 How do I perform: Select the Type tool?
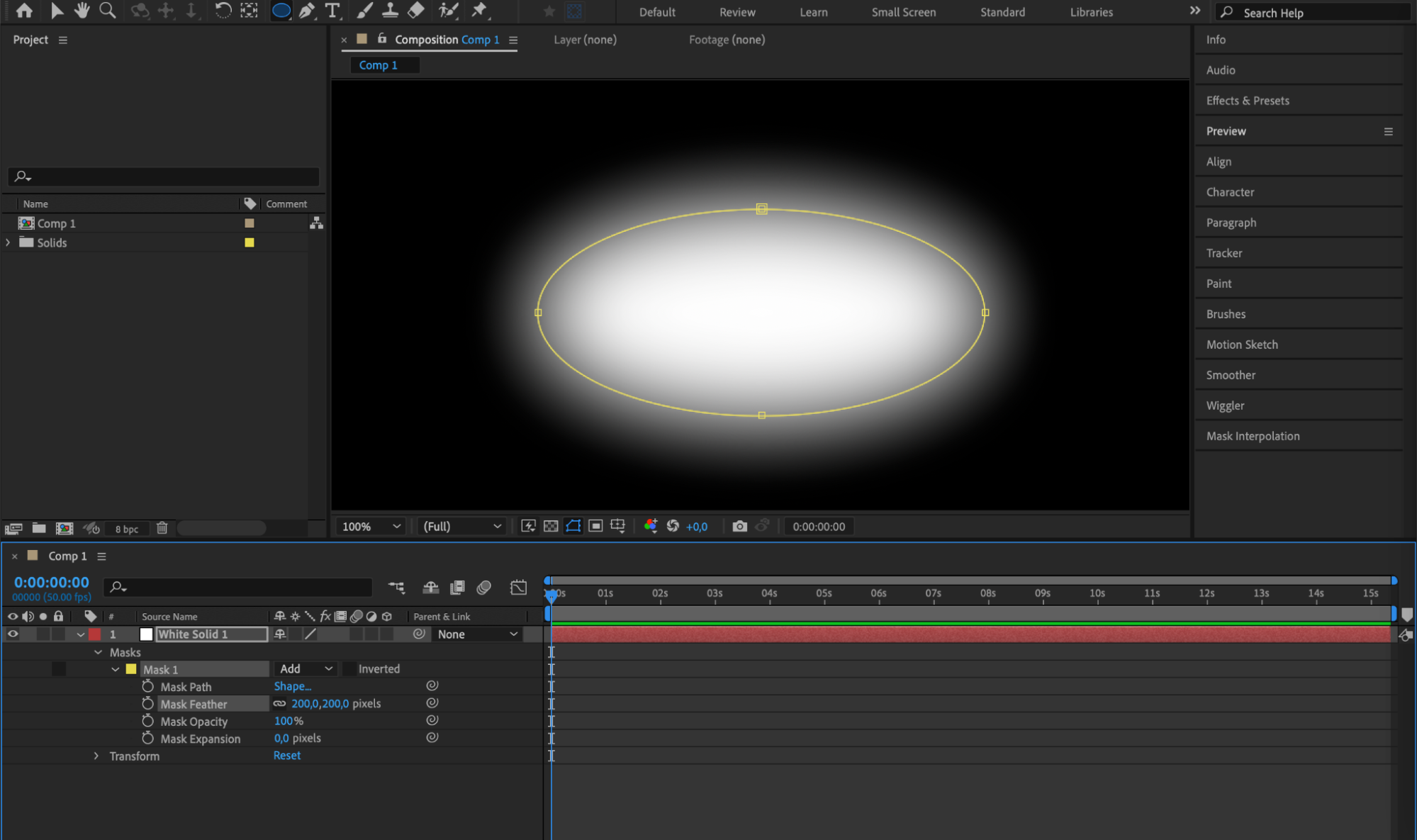click(x=332, y=11)
